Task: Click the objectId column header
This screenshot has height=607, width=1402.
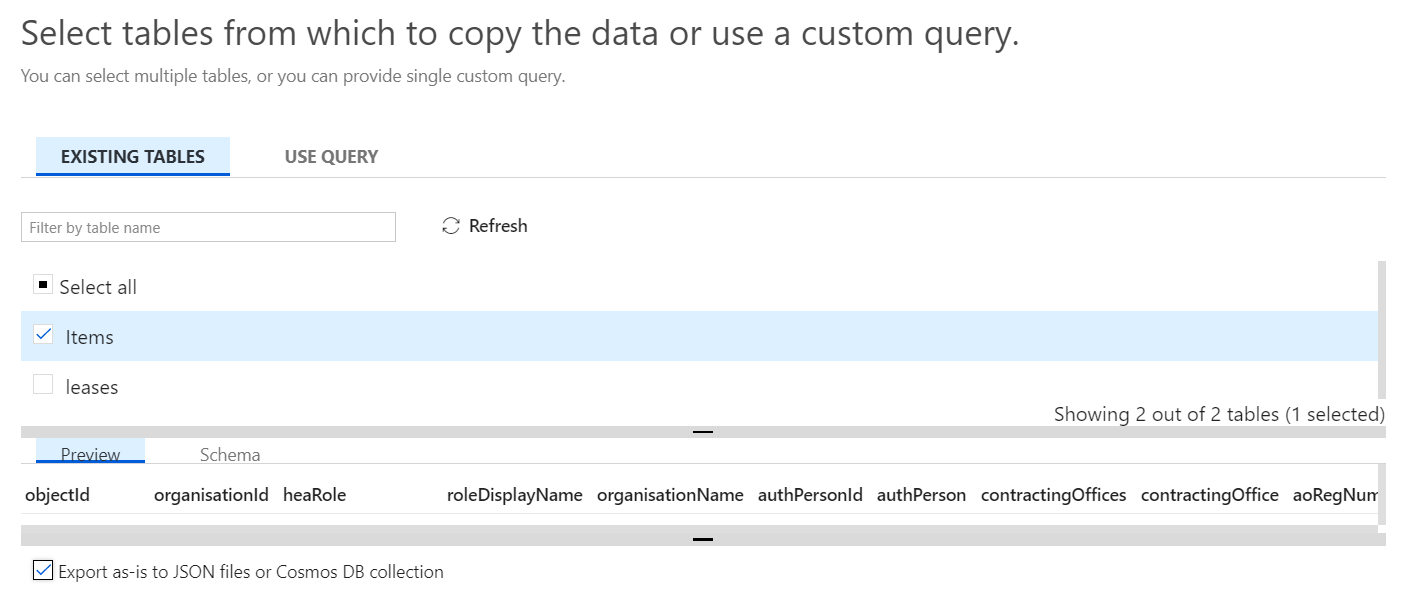Action: click(57, 495)
